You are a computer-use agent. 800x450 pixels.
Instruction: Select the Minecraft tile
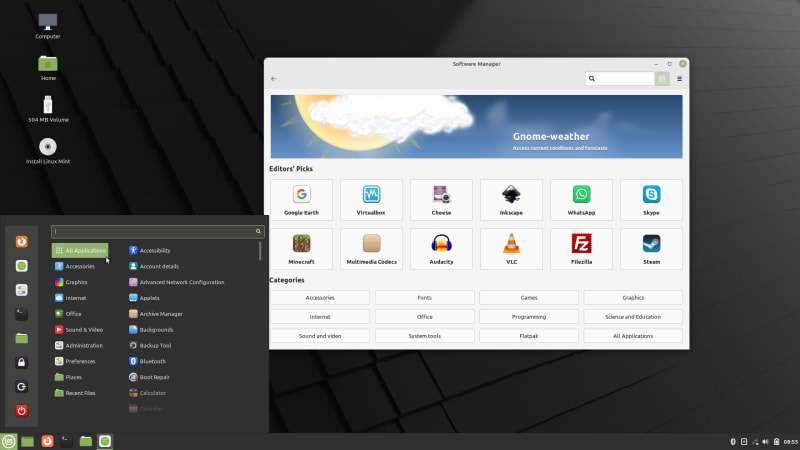pyautogui.click(x=301, y=249)
